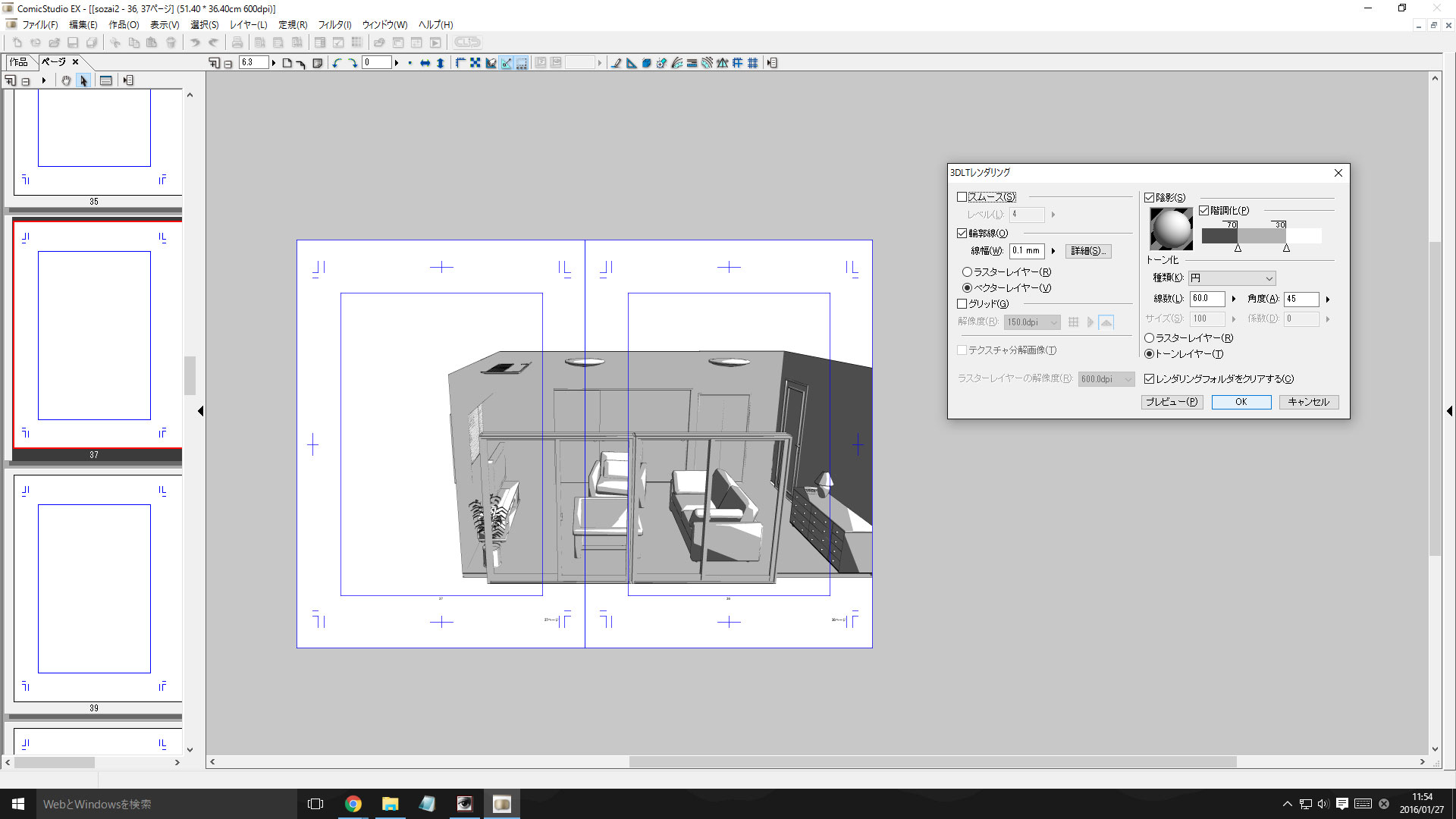This screenshot has height=819, width=1456.
Task: Select the outline ラスターレイヤー radio option
Action: (x=967, y=272)
